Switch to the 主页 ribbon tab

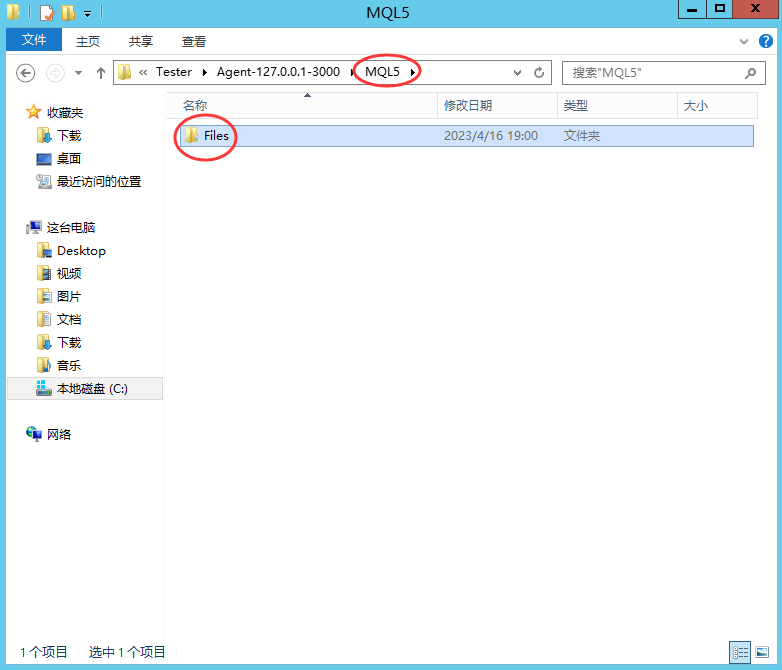pos(88,41)
